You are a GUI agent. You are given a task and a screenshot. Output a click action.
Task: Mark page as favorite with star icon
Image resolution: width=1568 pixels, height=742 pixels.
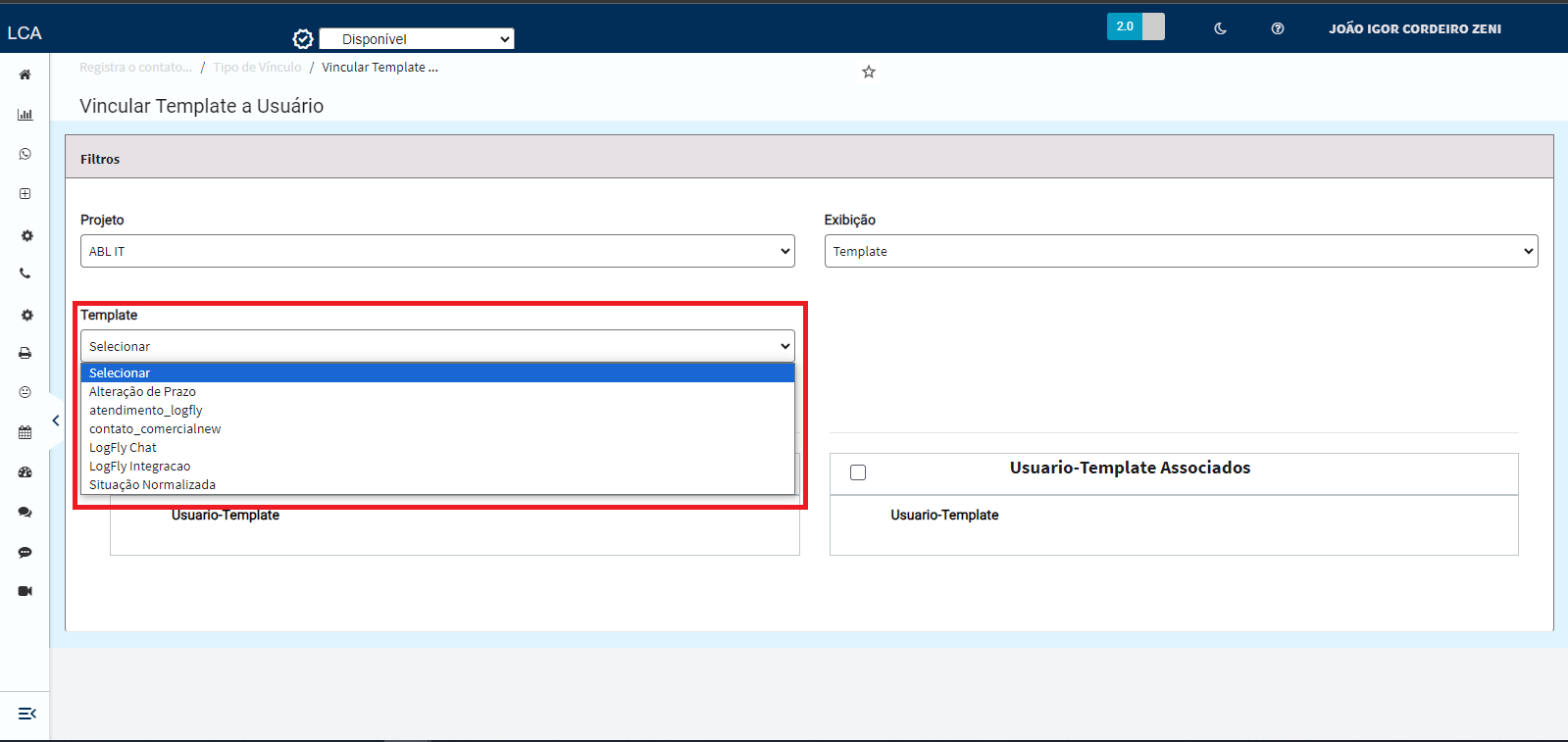[869, 72]
